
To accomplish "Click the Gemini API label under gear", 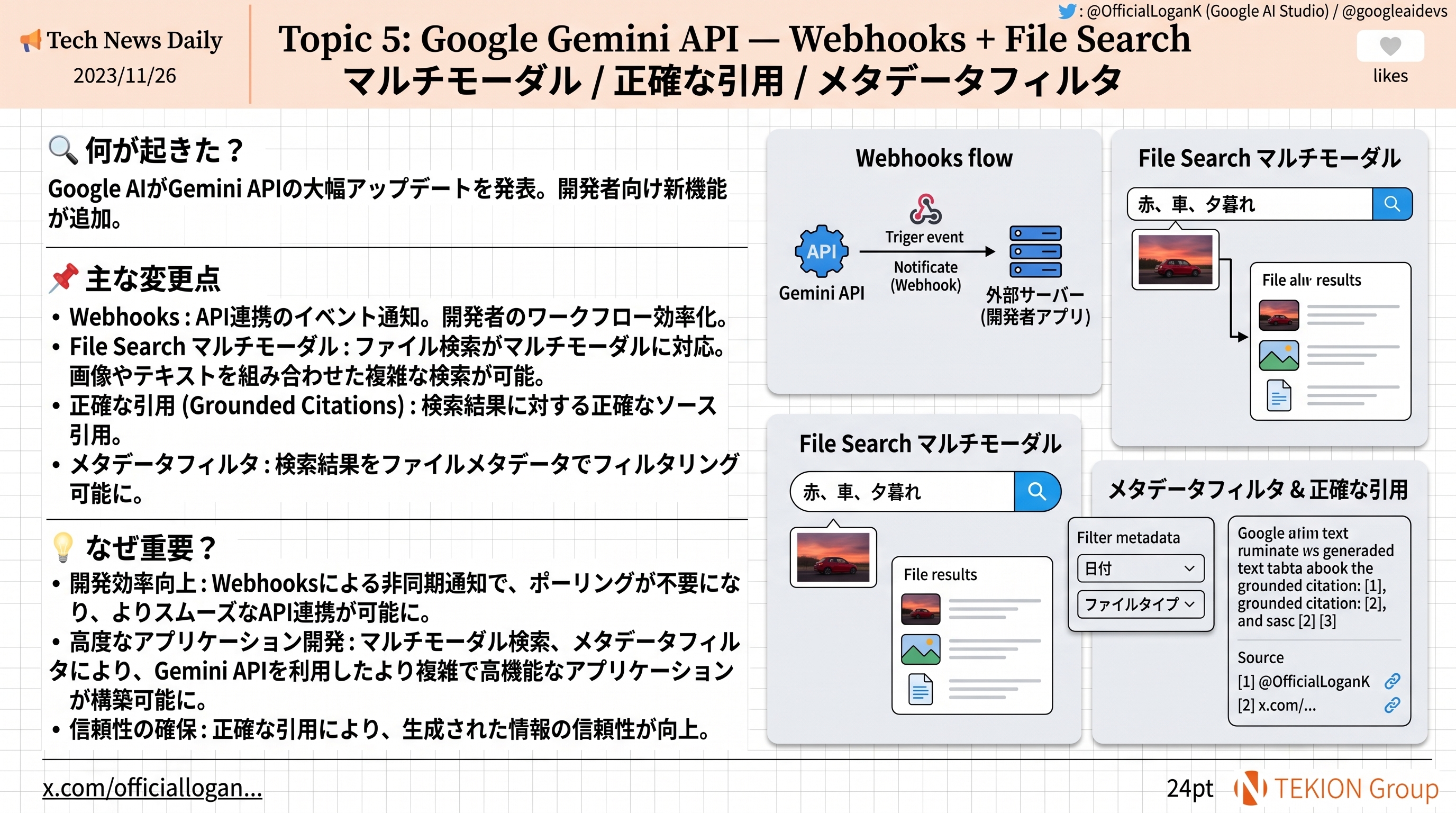I will pos(821,293).
